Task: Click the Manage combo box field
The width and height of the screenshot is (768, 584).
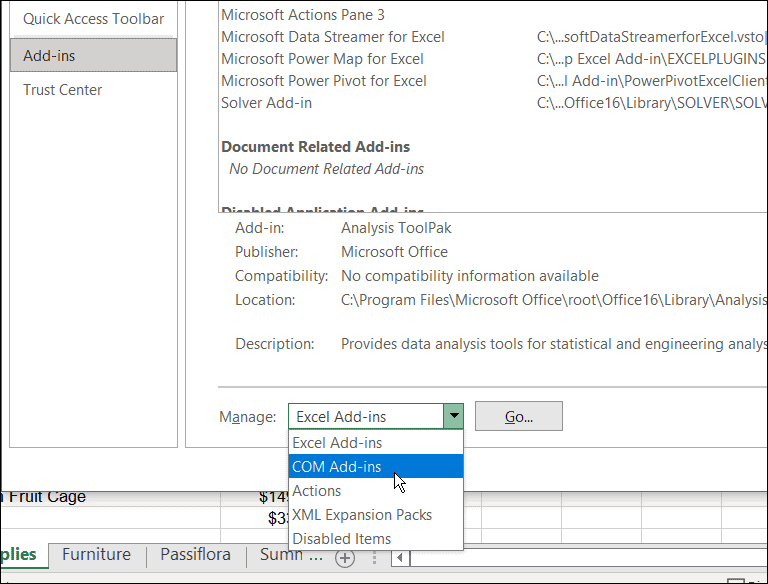Action: 366,417
